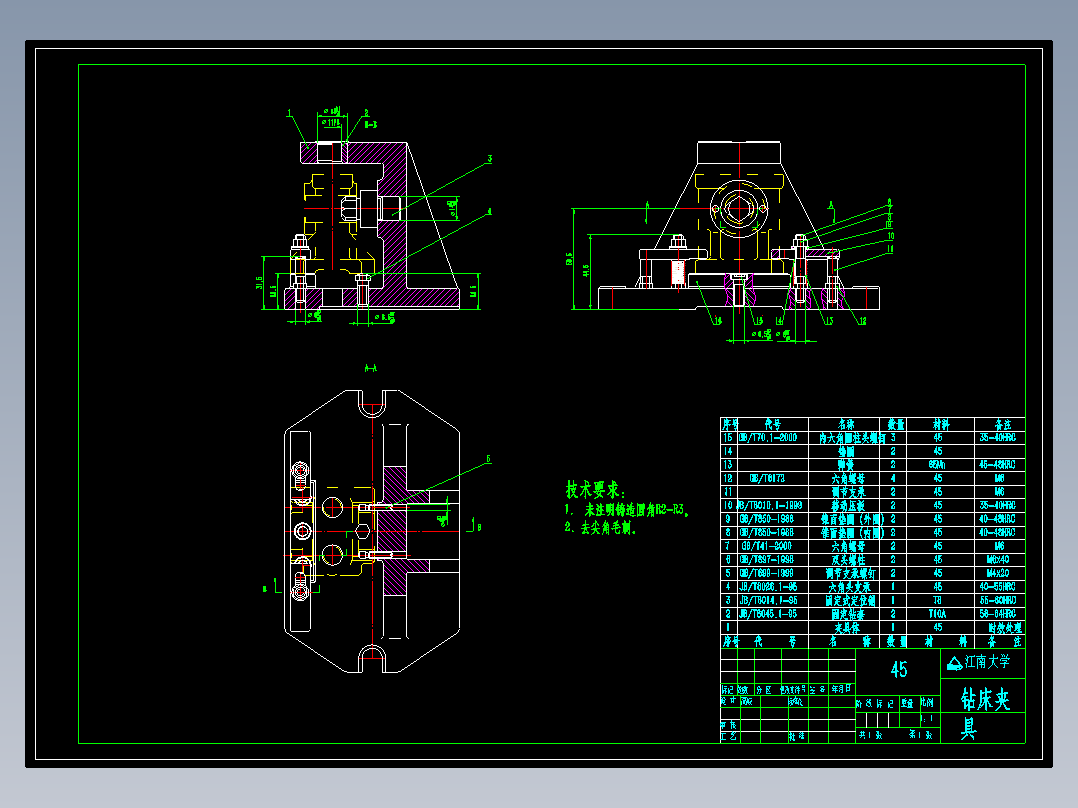Image resolution: width=1078 pixels, height=808 pixels.
Task: Click the 钻床夹具 drawing title text
Action: [x=984, y=714]
